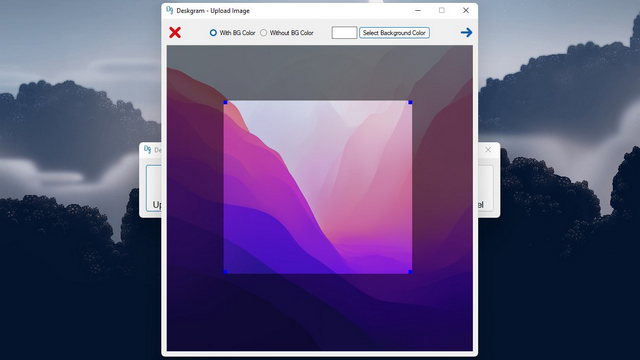The width and height of the screenshot is (640, 360).
Task: Click the white background color swatch
Action: coord(344,33)
